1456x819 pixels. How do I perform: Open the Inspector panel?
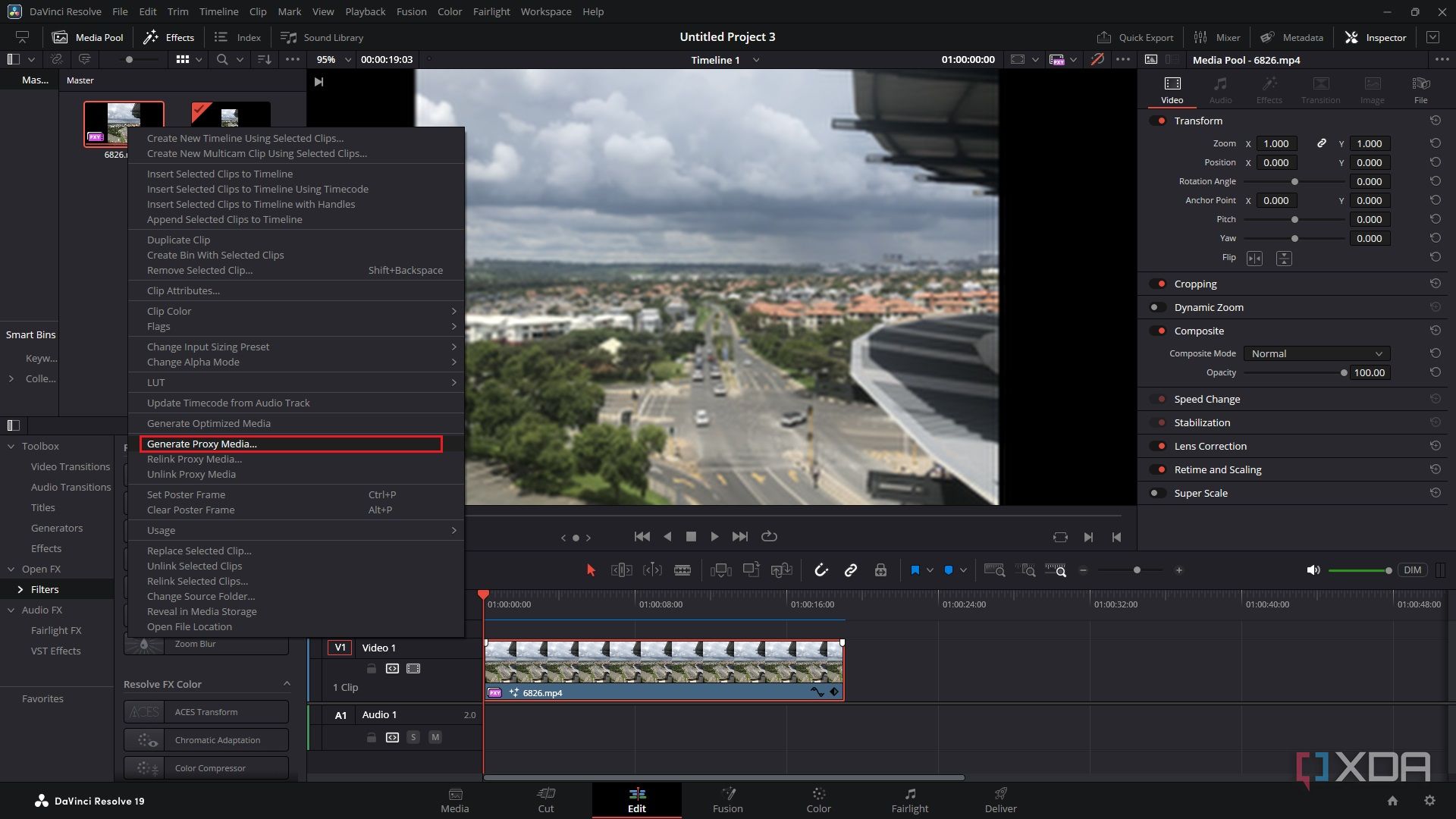[x=1375, y=36]
